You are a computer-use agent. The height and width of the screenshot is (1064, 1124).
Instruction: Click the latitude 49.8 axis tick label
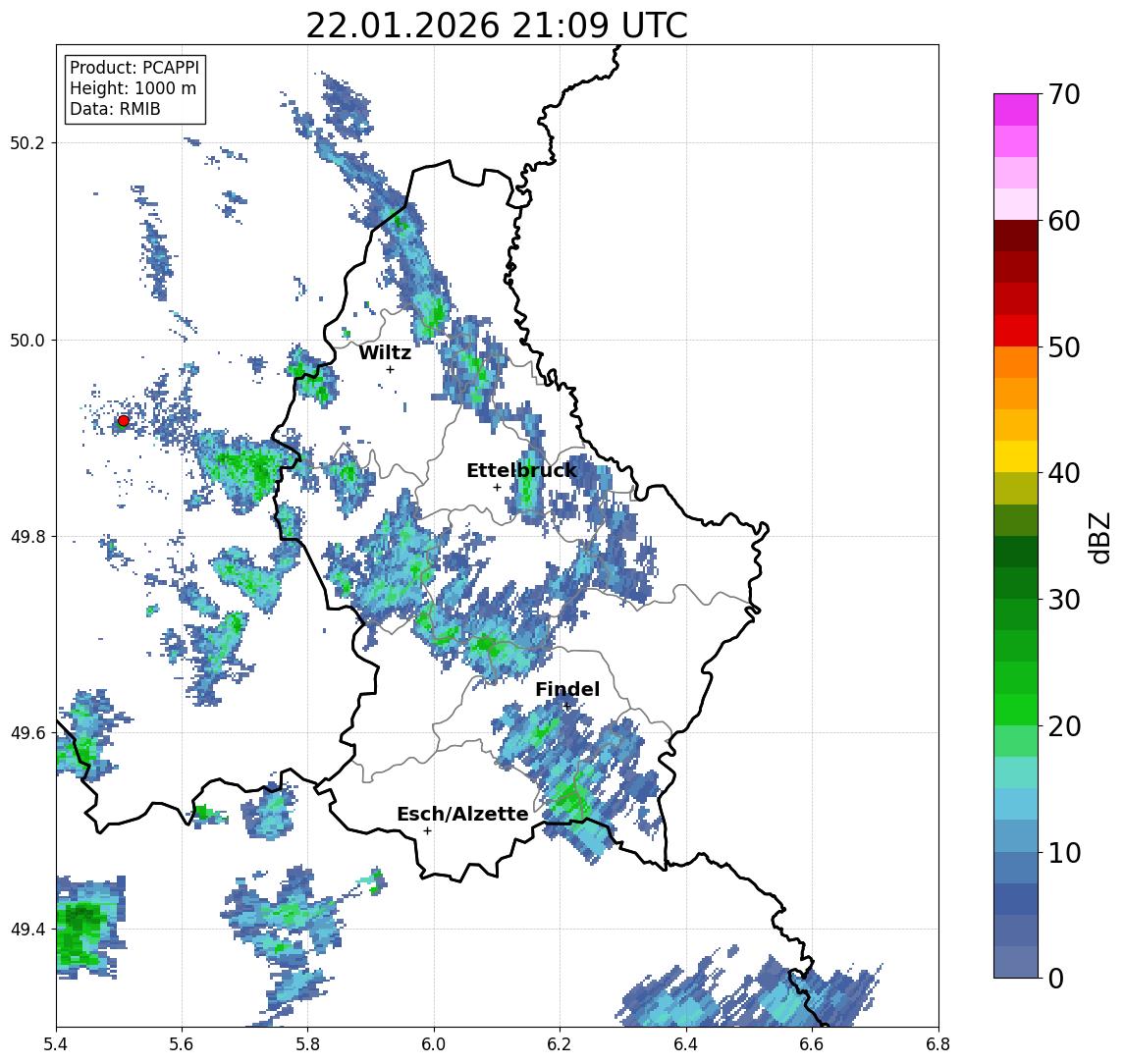(x=27, y=536)
